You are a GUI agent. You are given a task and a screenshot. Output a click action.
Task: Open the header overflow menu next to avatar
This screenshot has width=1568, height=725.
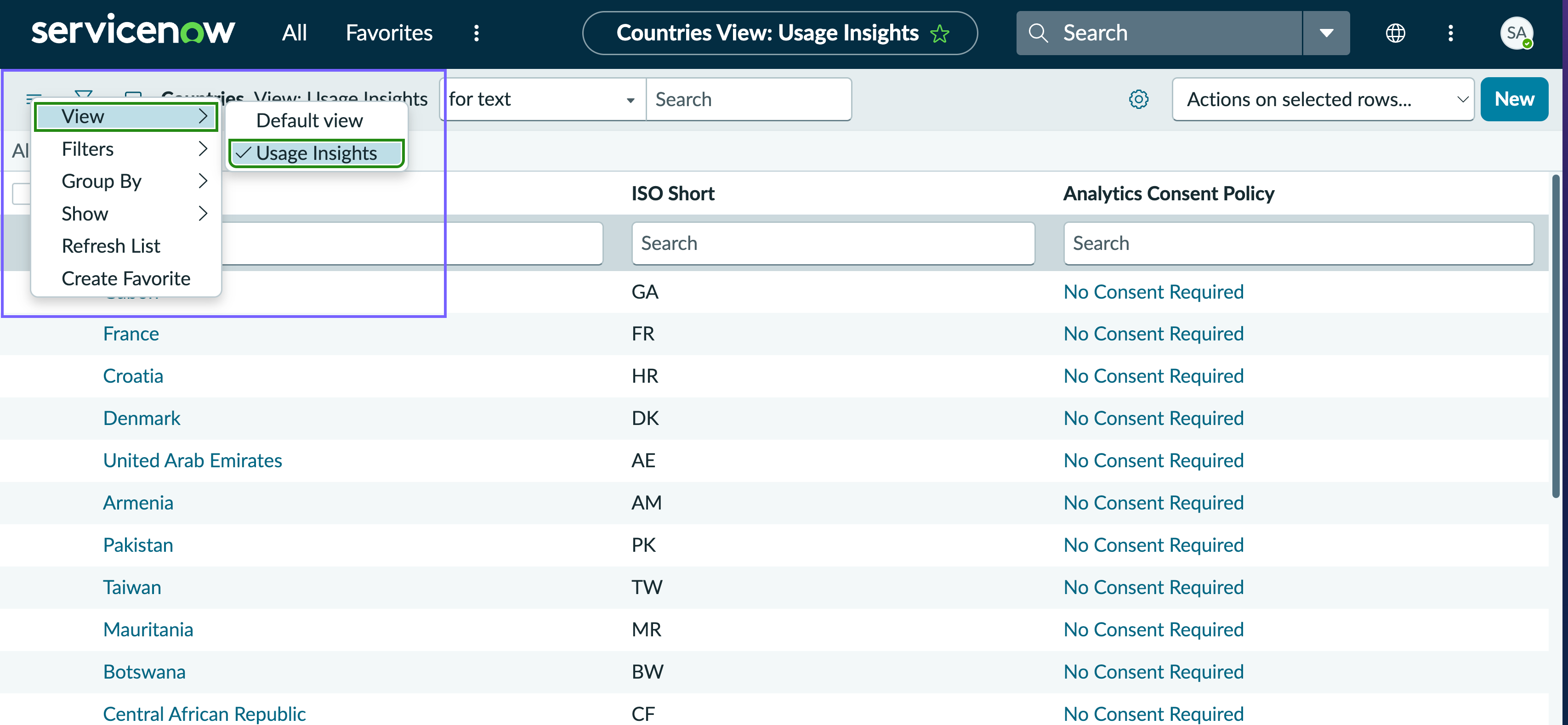point(1450,33)
